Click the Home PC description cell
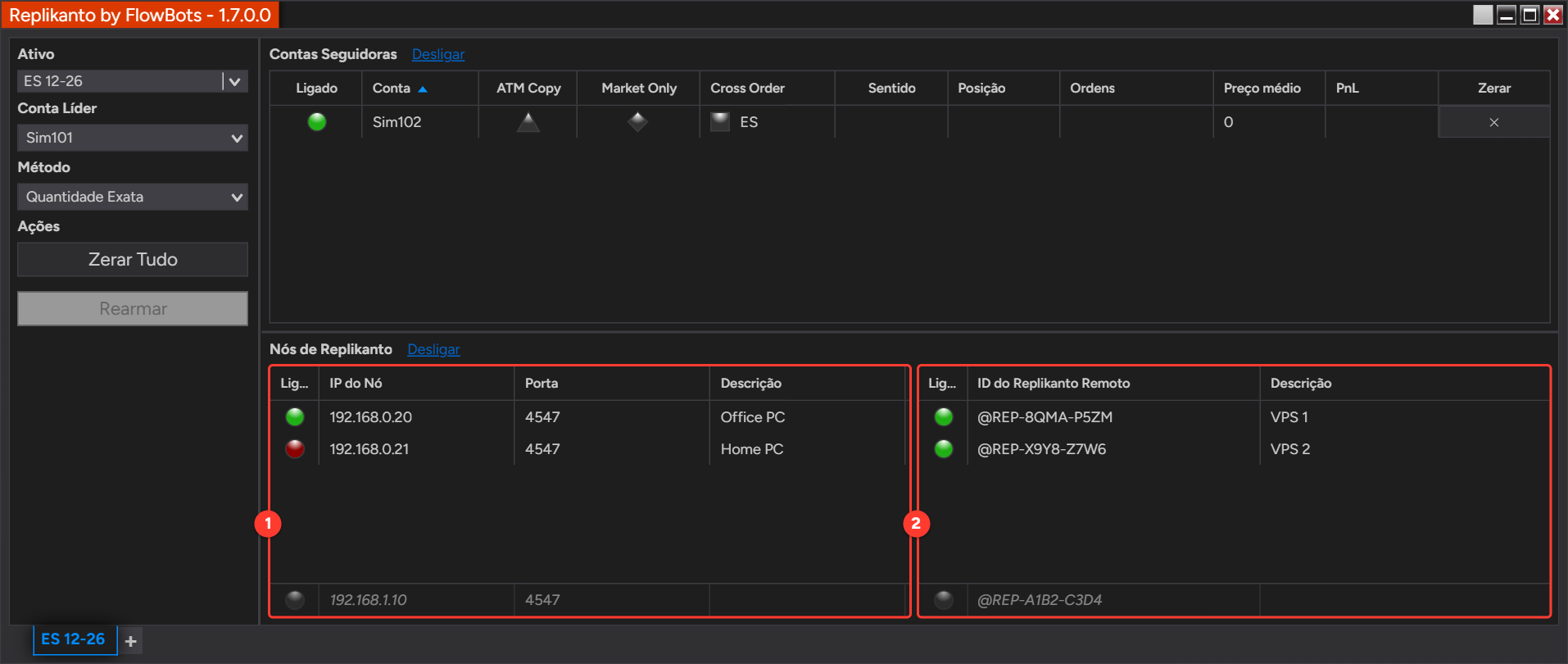1568x664 pixels. click(x=807, y=449)
